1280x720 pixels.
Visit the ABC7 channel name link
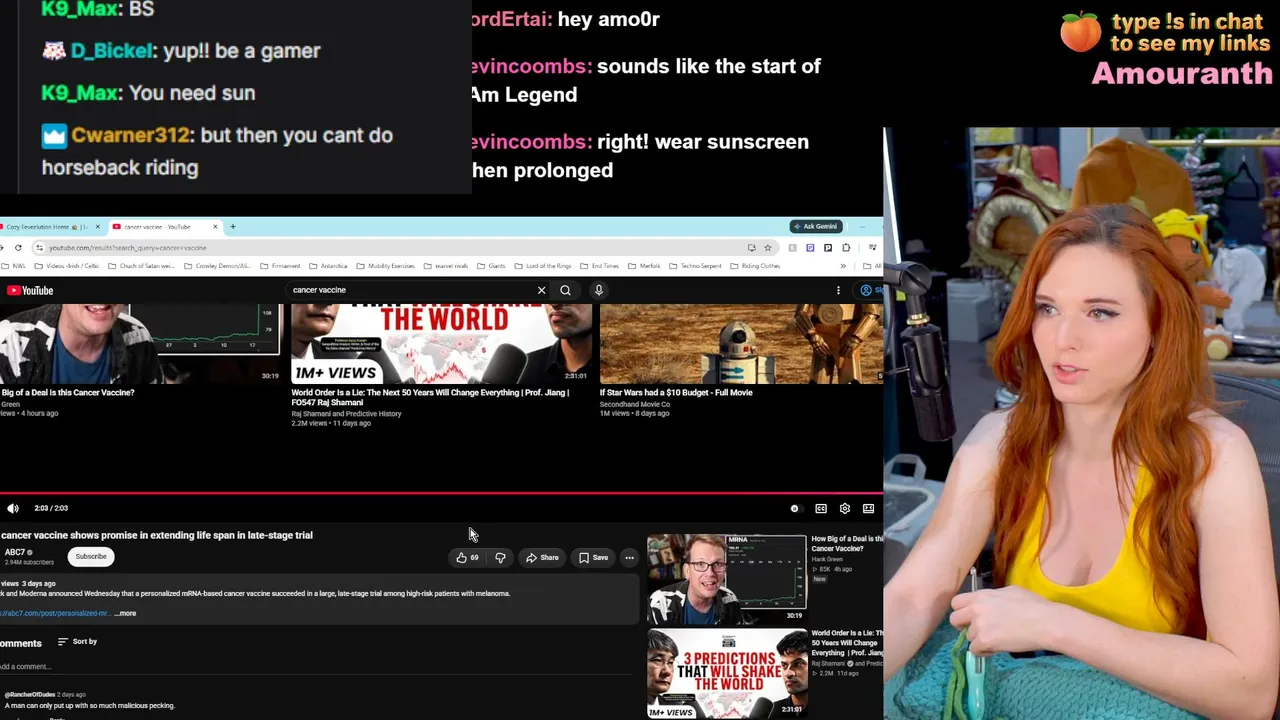click(x=15, y=552)
